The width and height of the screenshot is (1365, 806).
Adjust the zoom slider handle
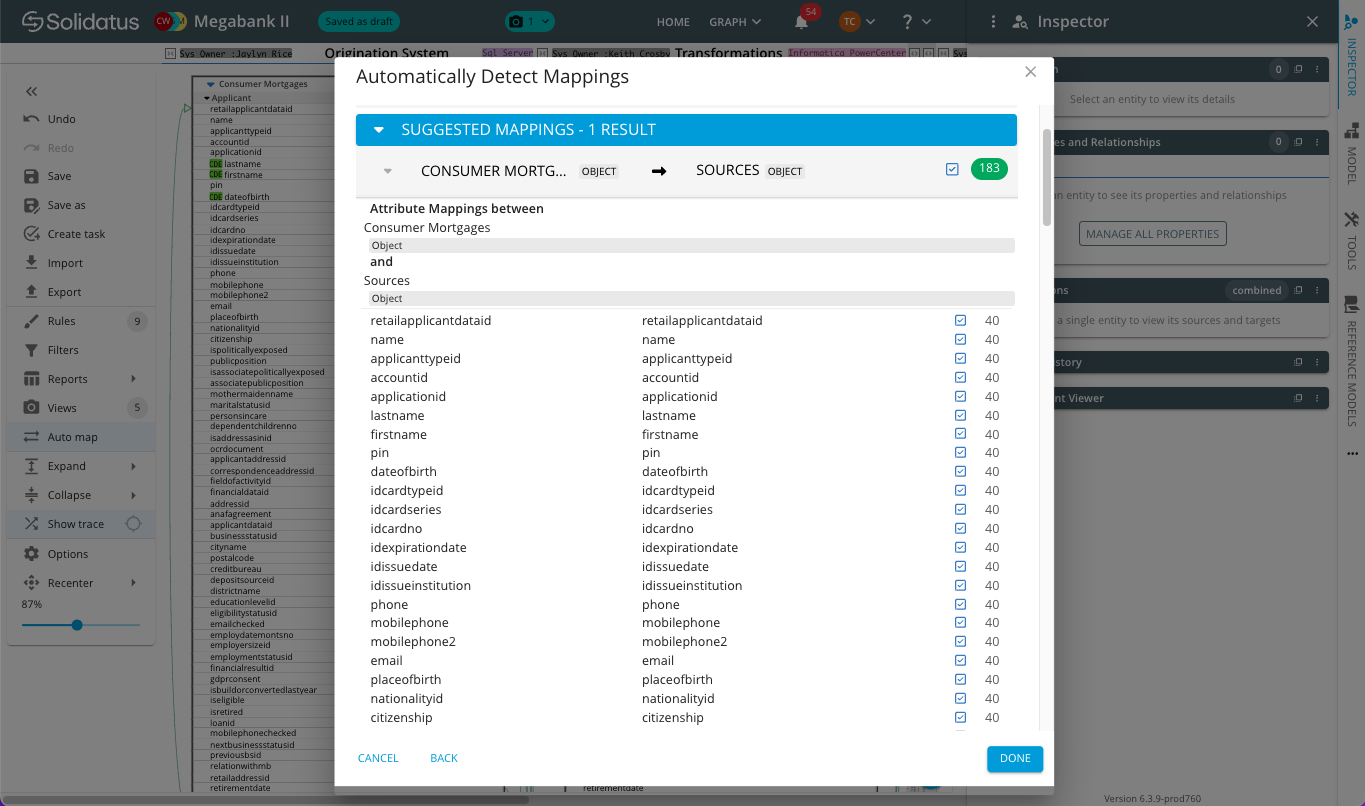click(x=77, y=625)
